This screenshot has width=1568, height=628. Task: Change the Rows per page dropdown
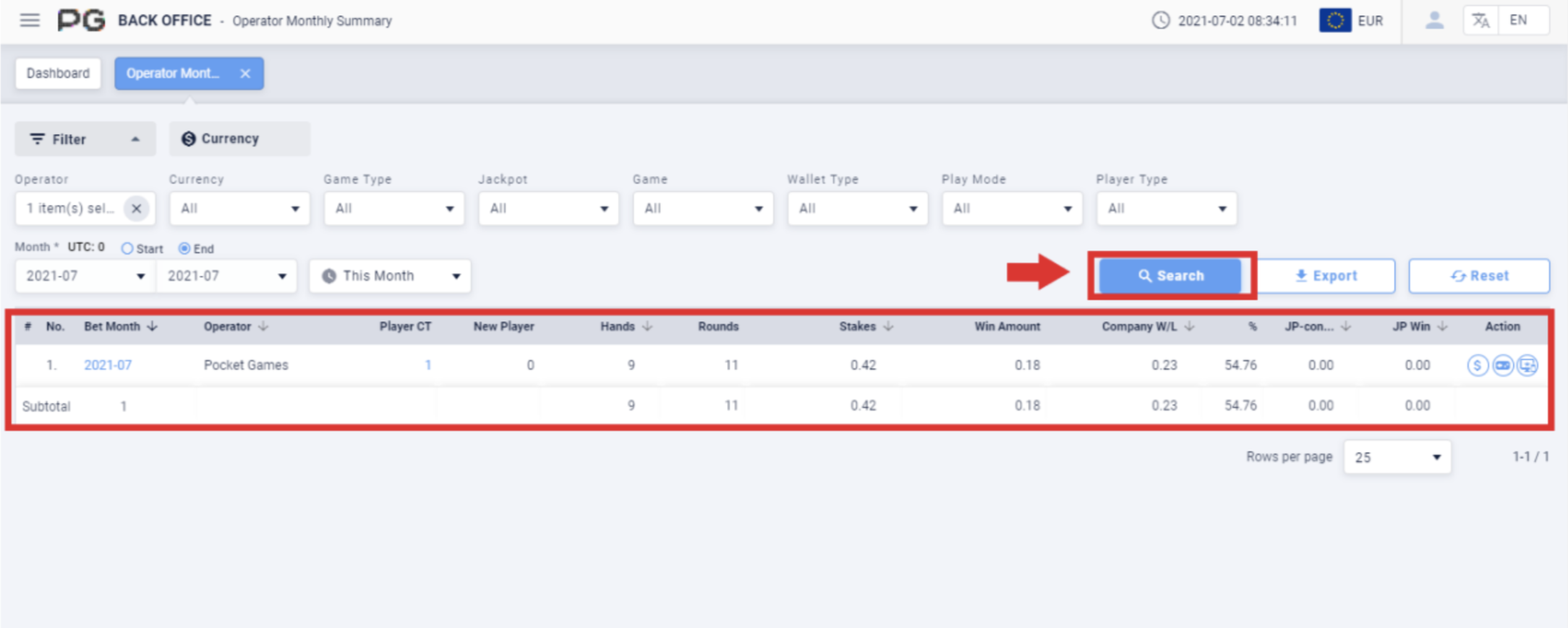(1397, 457)
